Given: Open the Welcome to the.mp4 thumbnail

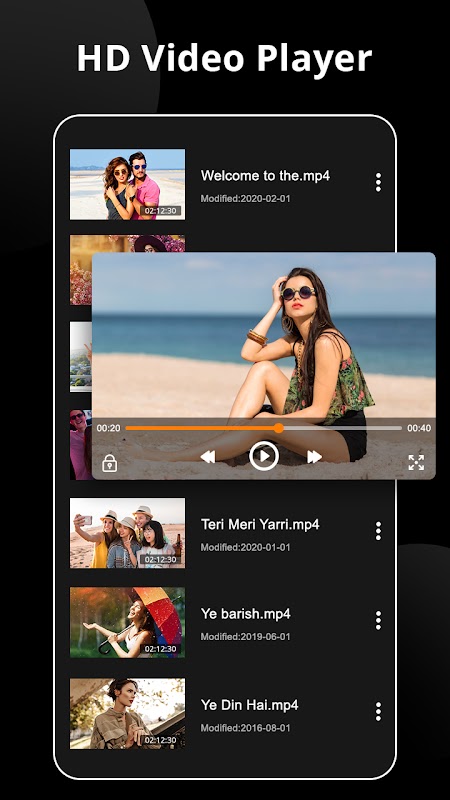Looking at the screenshot, I should (x=128, y=184).
